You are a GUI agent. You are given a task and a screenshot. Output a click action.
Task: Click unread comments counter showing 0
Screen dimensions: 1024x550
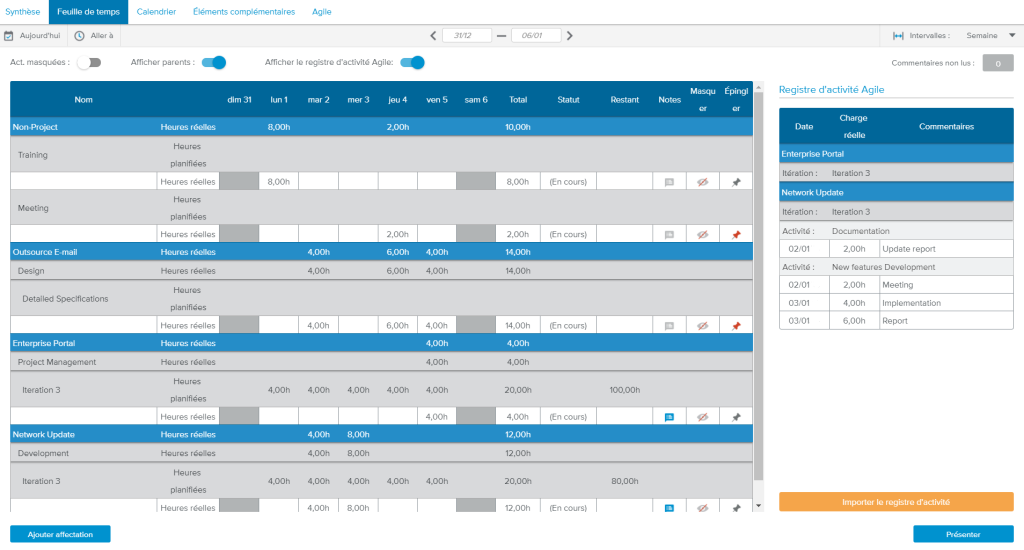pos(998,63)
